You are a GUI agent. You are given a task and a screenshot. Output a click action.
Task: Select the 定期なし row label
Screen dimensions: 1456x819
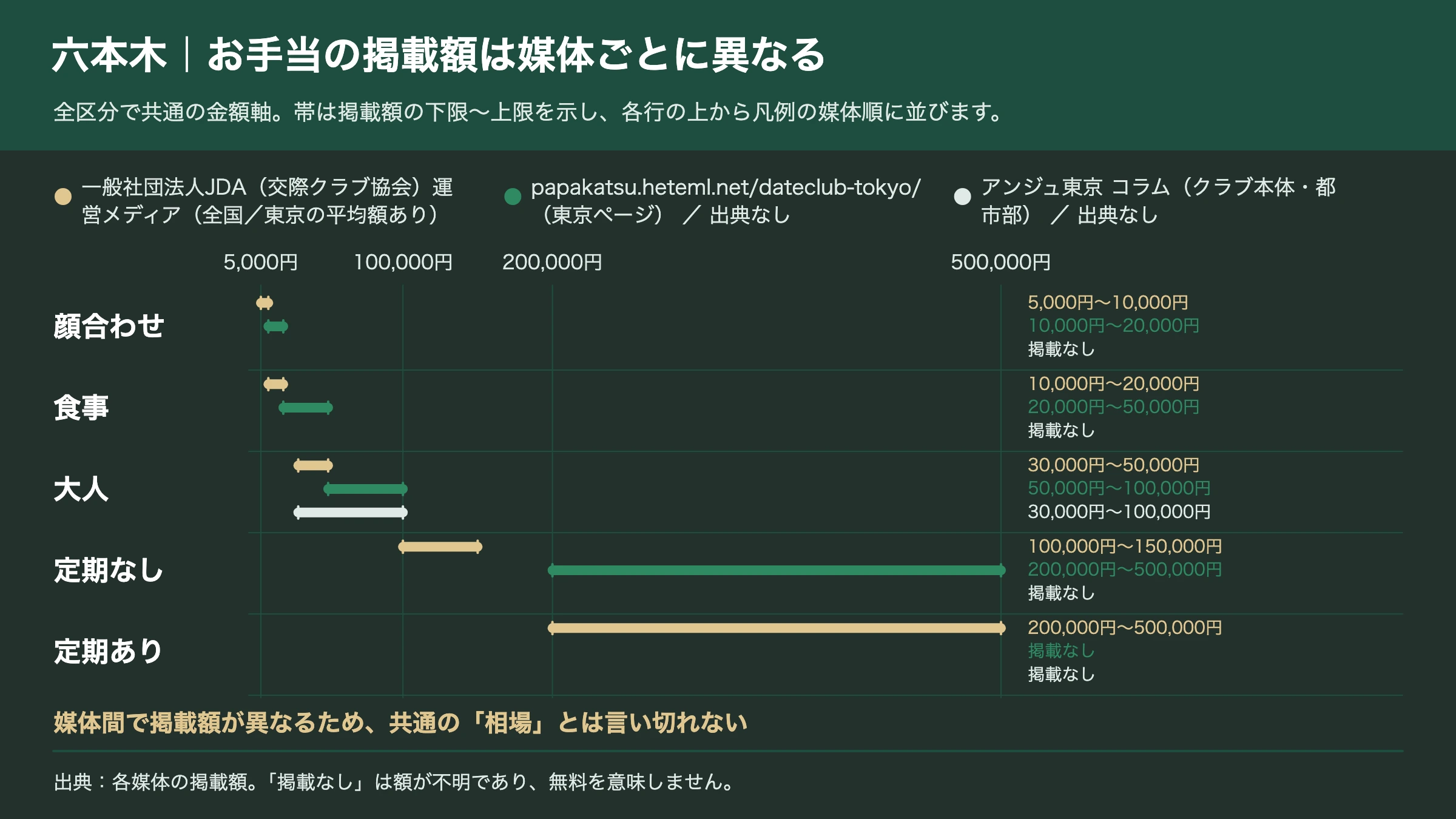click(x=109, y=570)
